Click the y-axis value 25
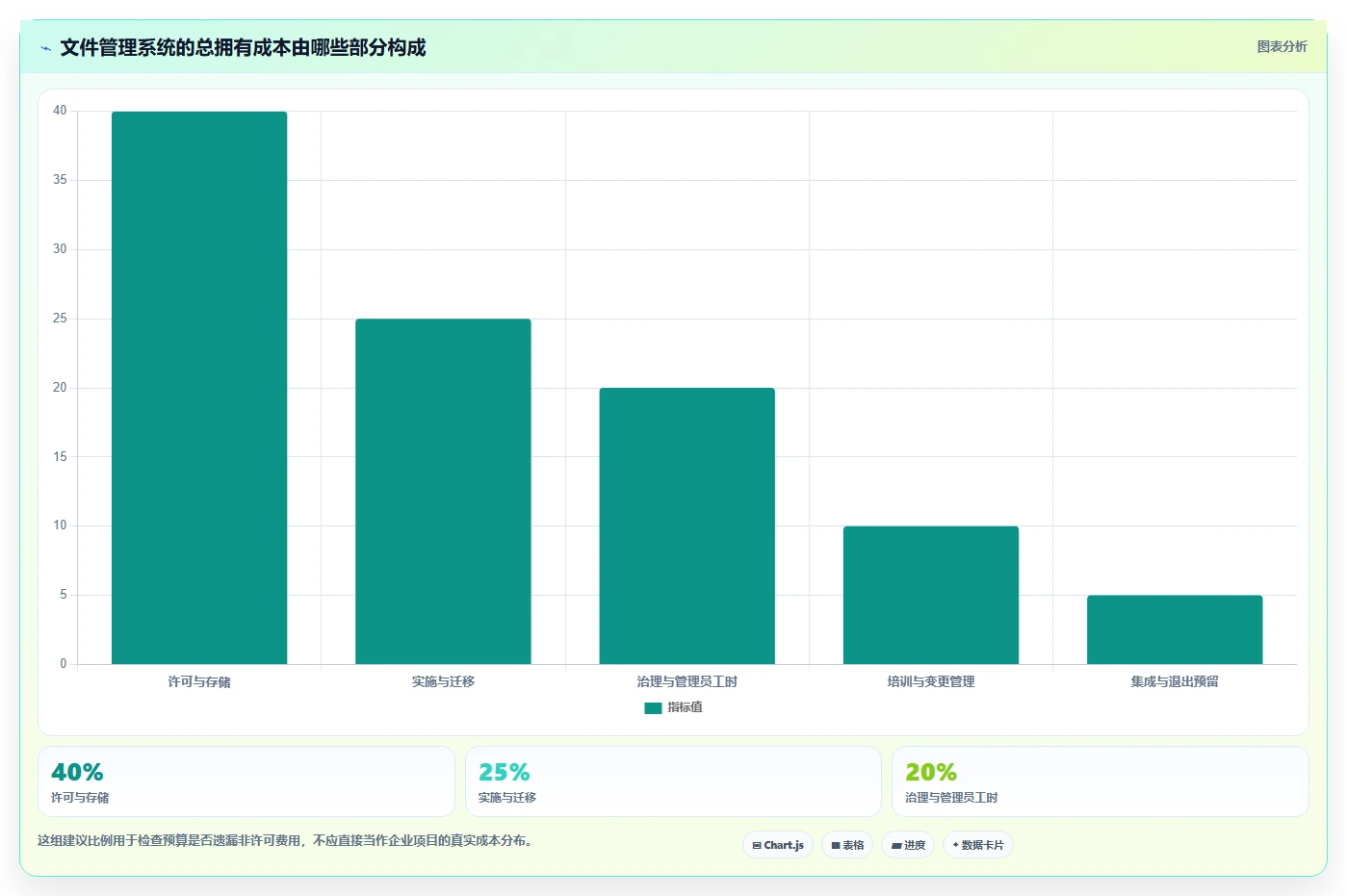The height and width of the screenshot is (896, 1347). pos(60,319)
